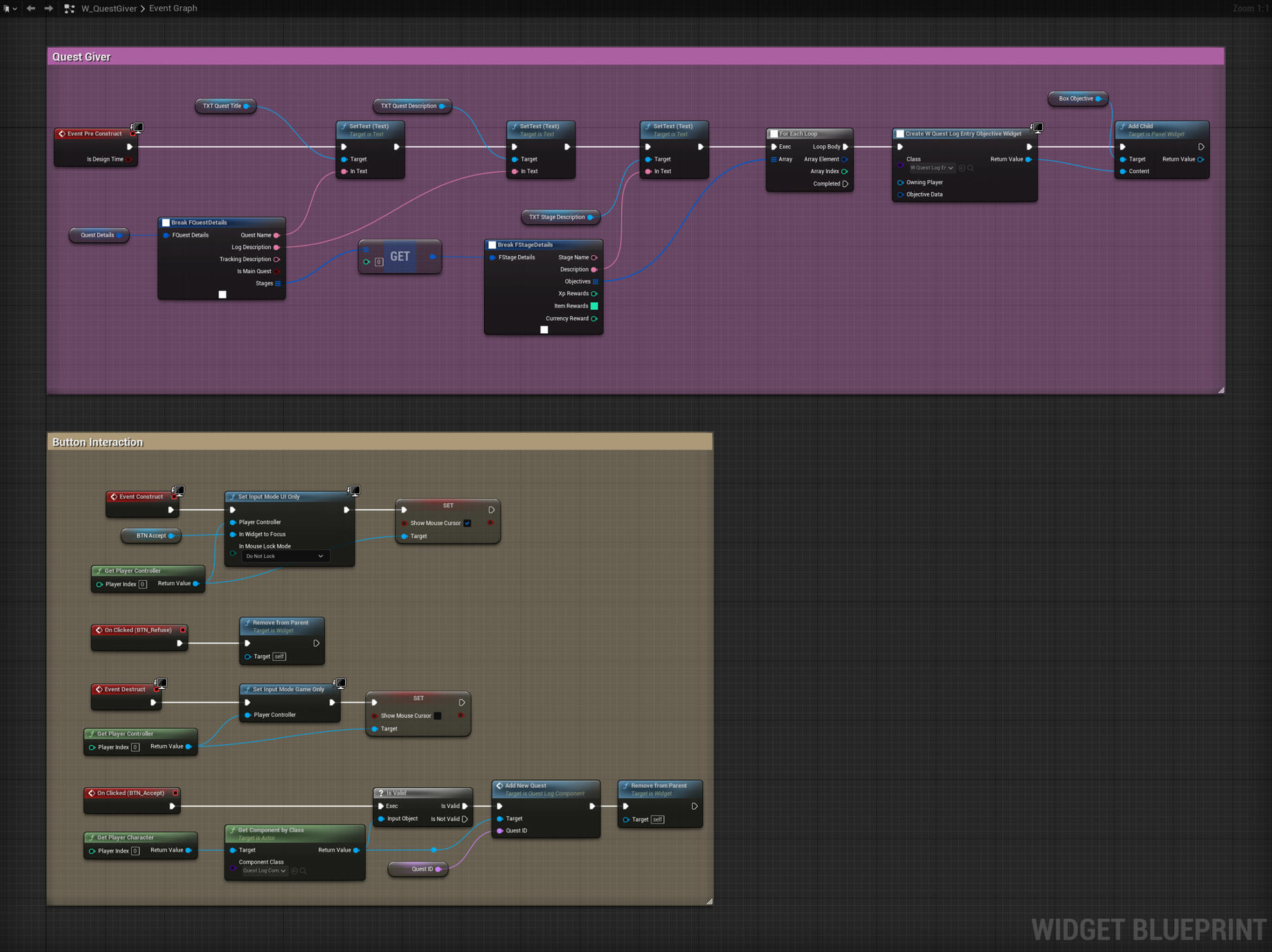Click the back navigation arrow

31,8
